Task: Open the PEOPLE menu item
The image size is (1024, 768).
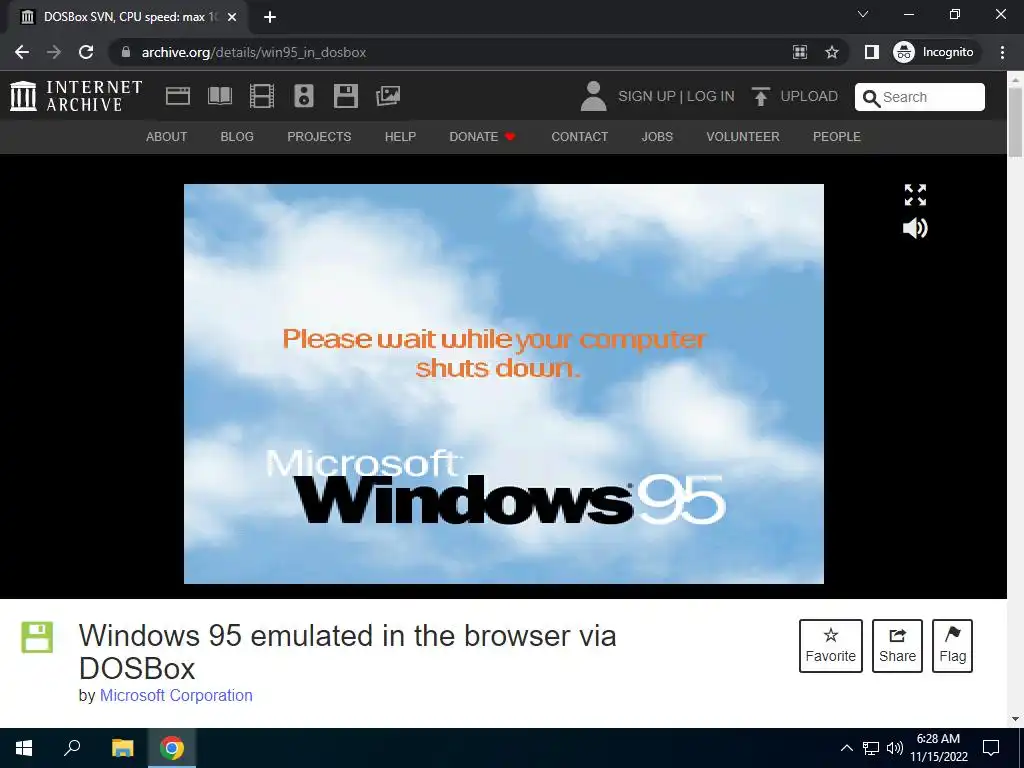Action: pyautogui.click(x=837, y=136)
